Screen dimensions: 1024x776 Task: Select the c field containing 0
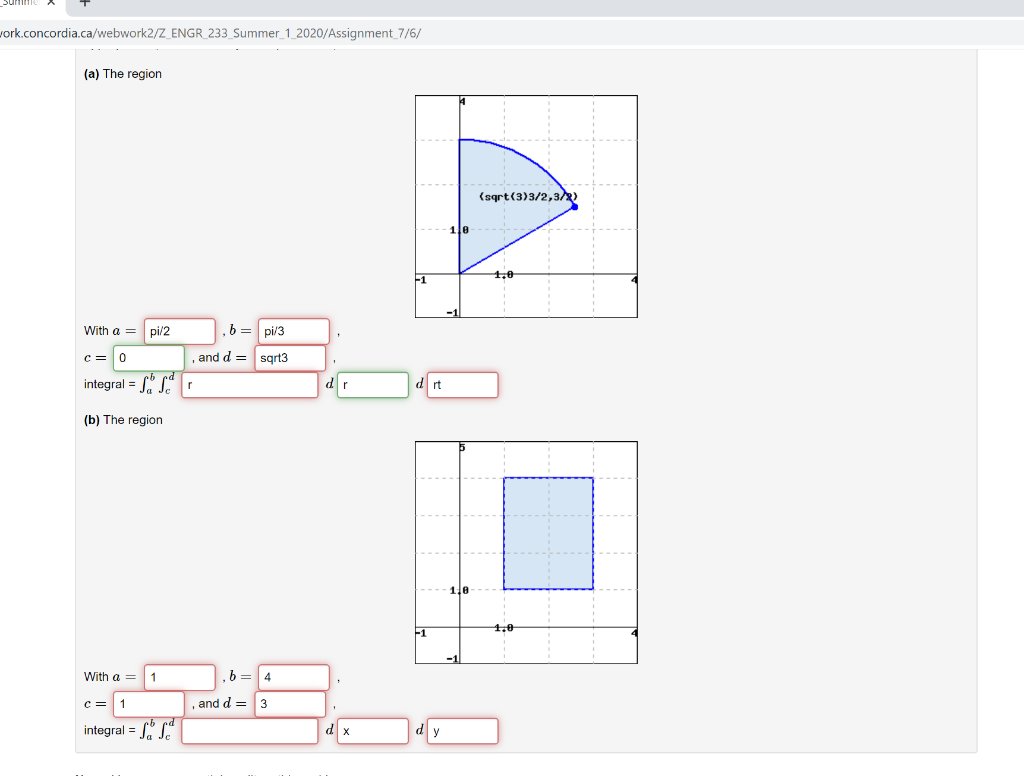(x=148, y=358)
